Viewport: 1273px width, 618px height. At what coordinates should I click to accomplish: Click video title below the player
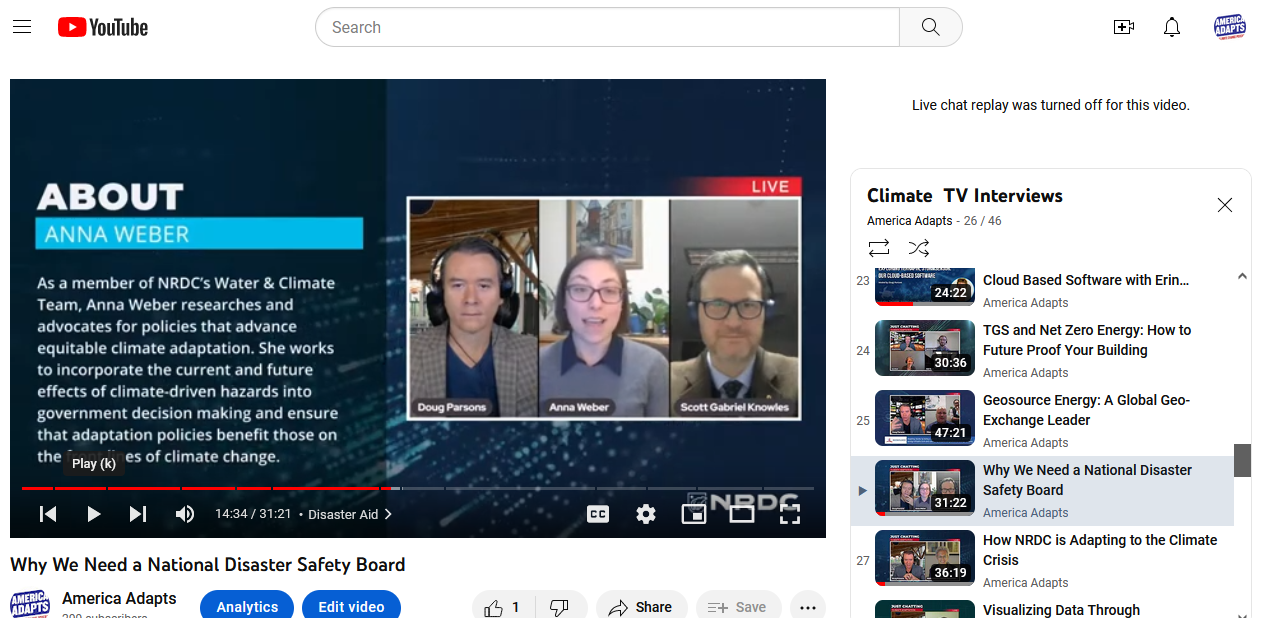tap(208, 565)
